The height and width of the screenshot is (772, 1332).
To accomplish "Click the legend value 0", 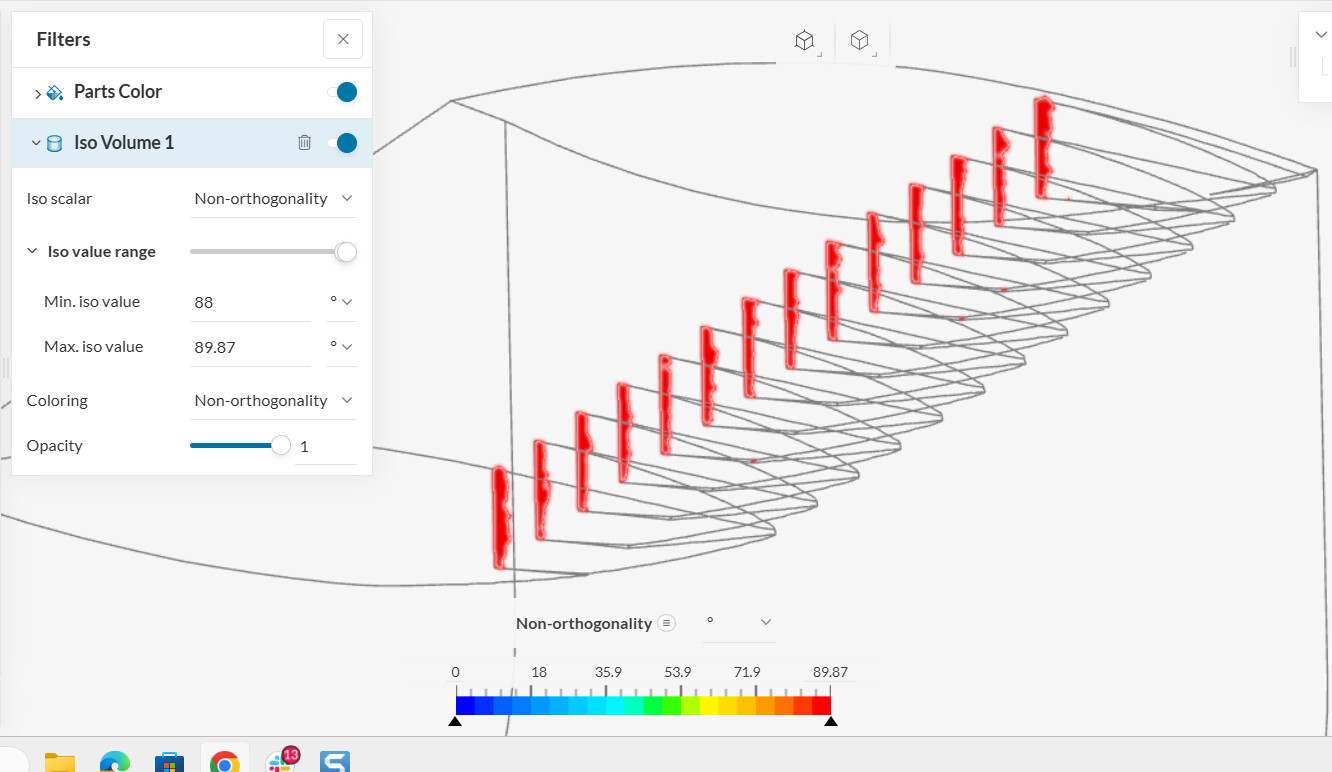I will point(455,672).
